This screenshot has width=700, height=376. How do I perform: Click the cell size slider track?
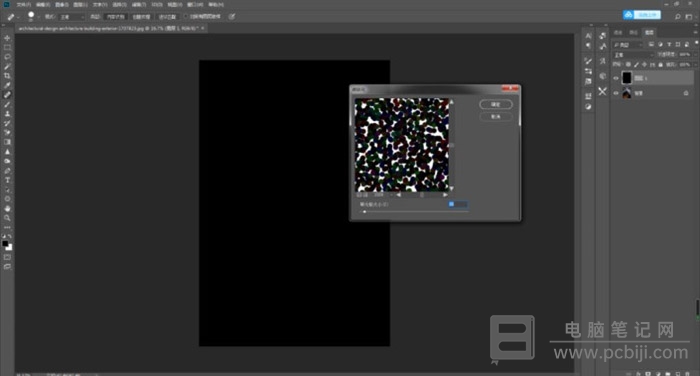414,212
